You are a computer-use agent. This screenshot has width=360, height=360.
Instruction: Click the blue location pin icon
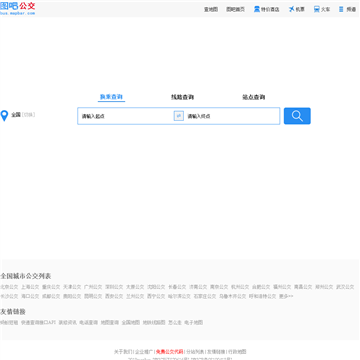(x=4, y=116)
